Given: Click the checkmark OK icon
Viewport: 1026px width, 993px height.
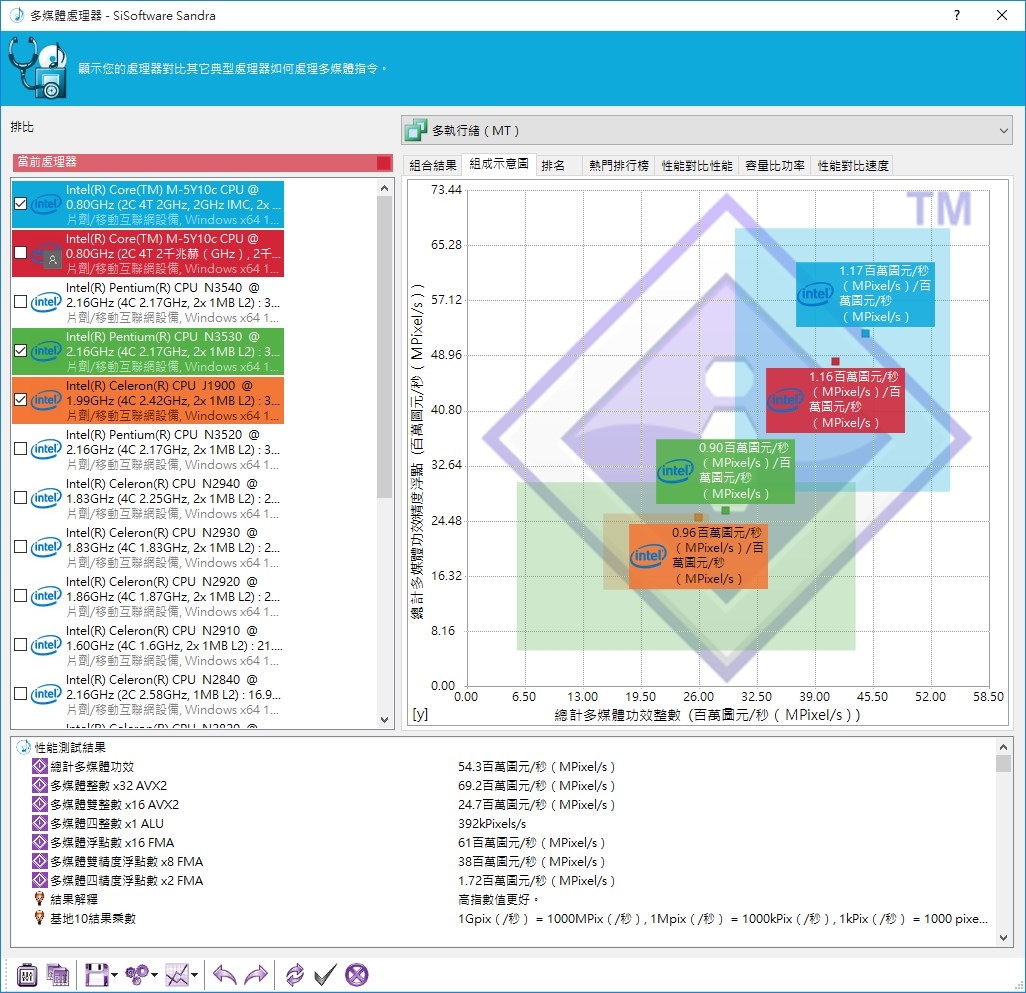Looking at the screenshot, I should [x=325, y=975].
